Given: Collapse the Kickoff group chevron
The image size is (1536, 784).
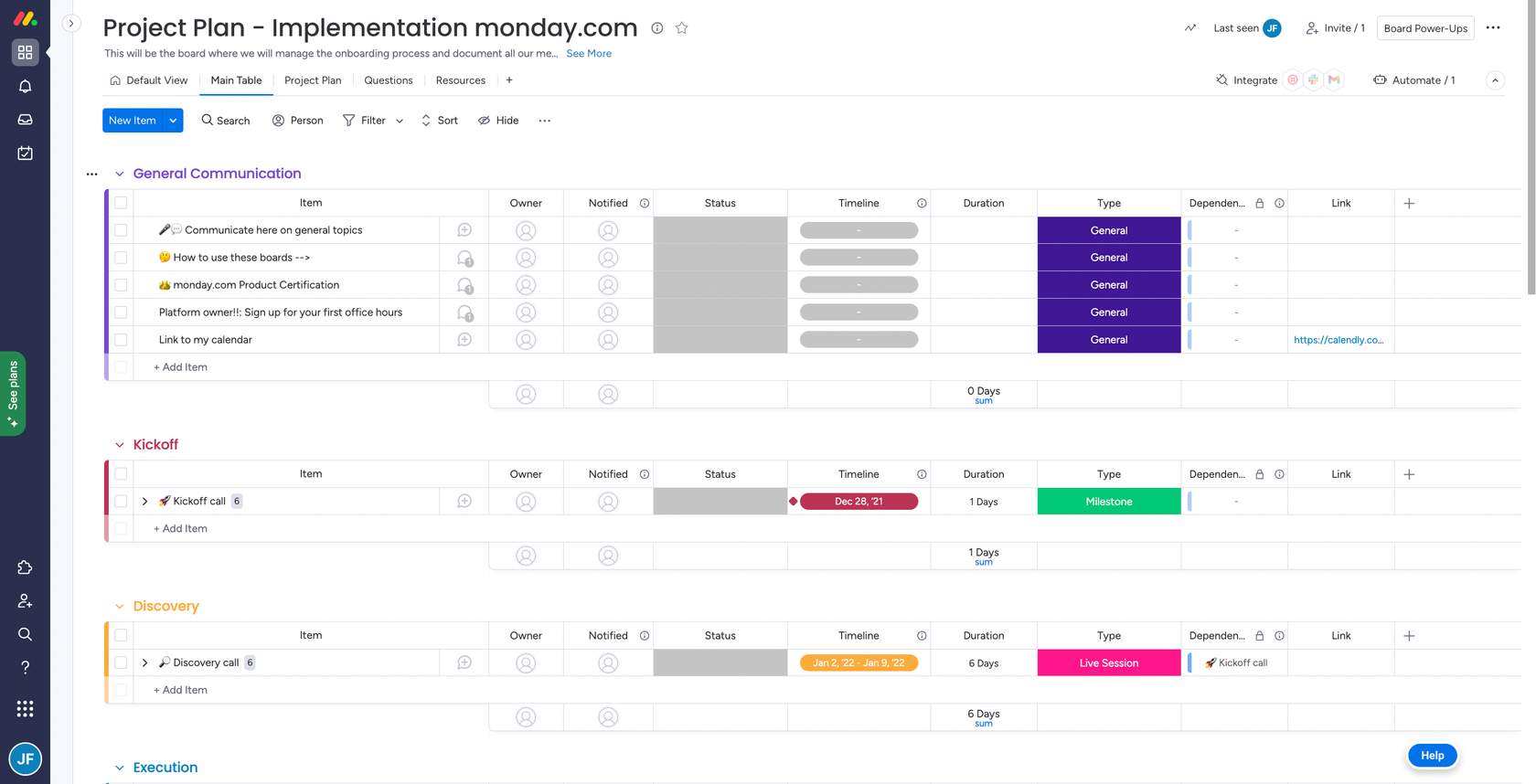Looking at the screenshot, I should pos(119,445).
